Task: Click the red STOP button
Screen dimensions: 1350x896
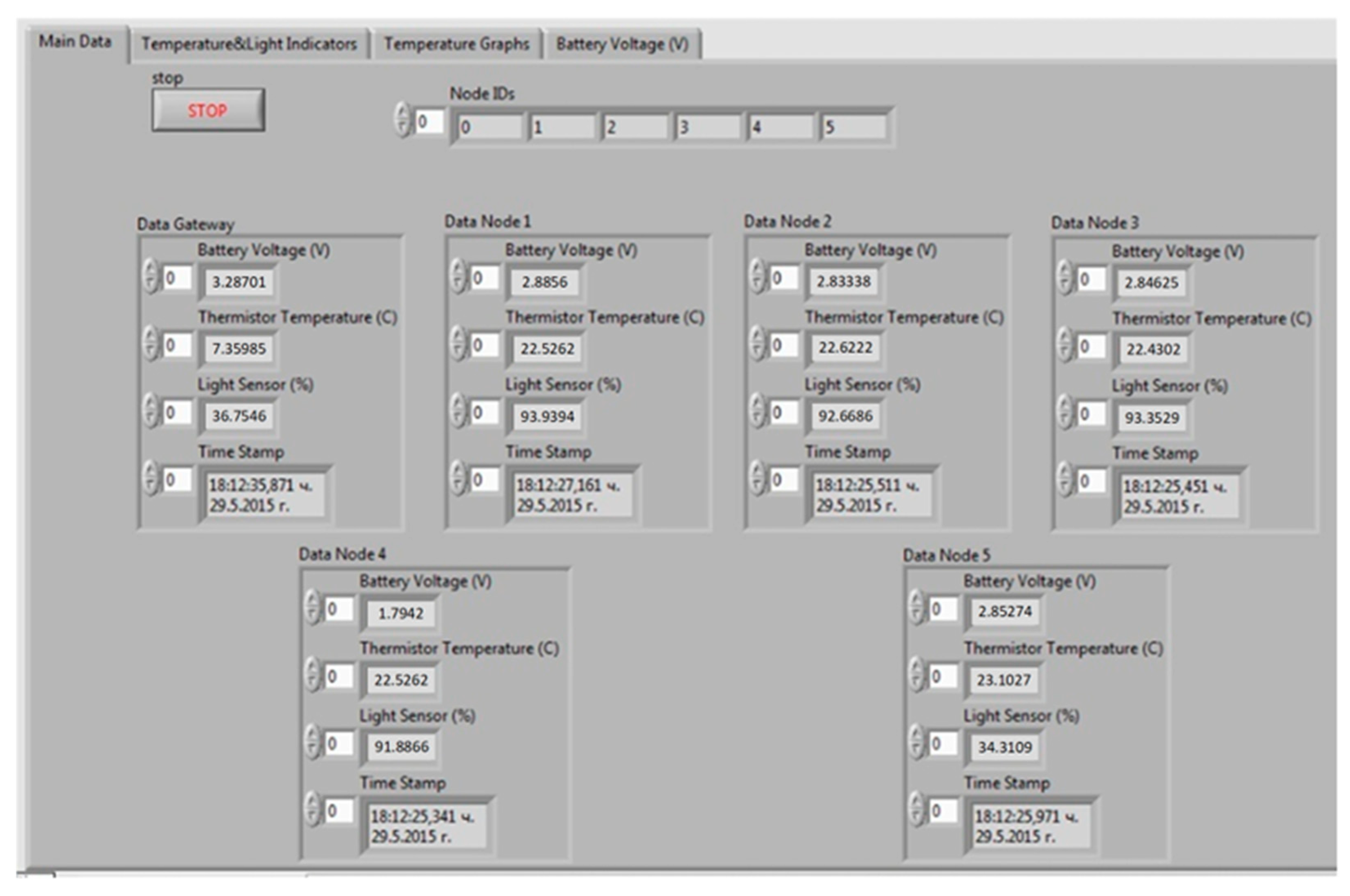Action: pyautogui.click(x=208, y=110)
